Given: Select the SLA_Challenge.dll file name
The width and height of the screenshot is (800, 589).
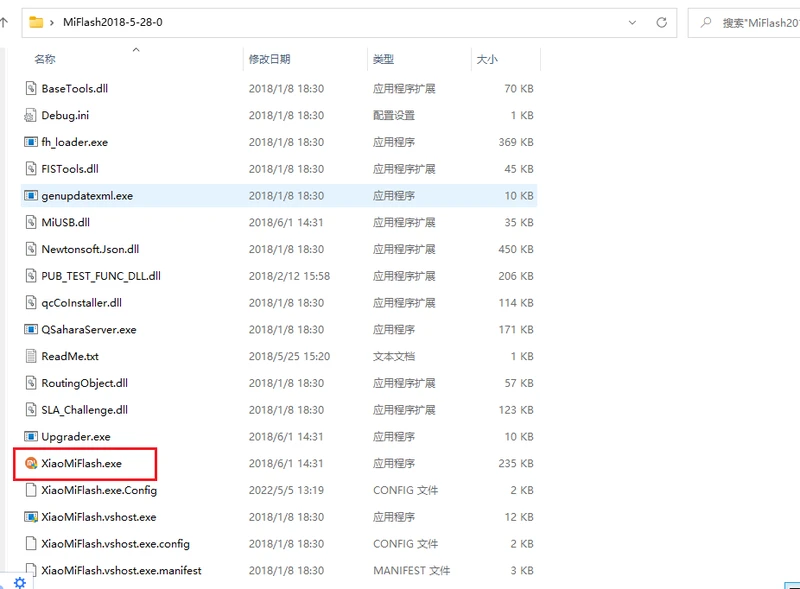Looking at the screenshot, I should coord(85,410).
